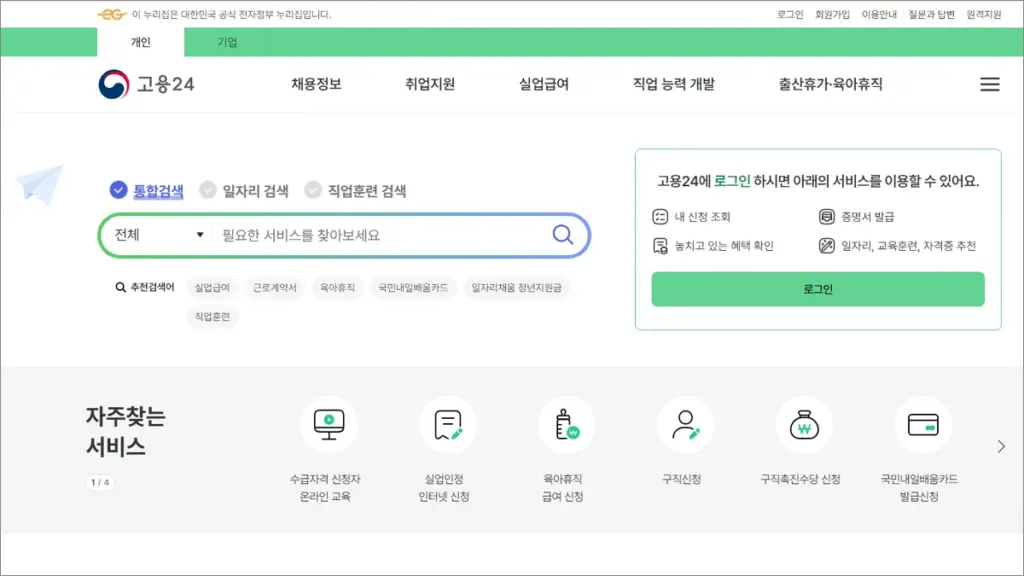This screenshot has height=576, width=1024.
Task: Click the 수급자격 신청자 온라인 교육 icon
Action: click(x=328, y=425)
